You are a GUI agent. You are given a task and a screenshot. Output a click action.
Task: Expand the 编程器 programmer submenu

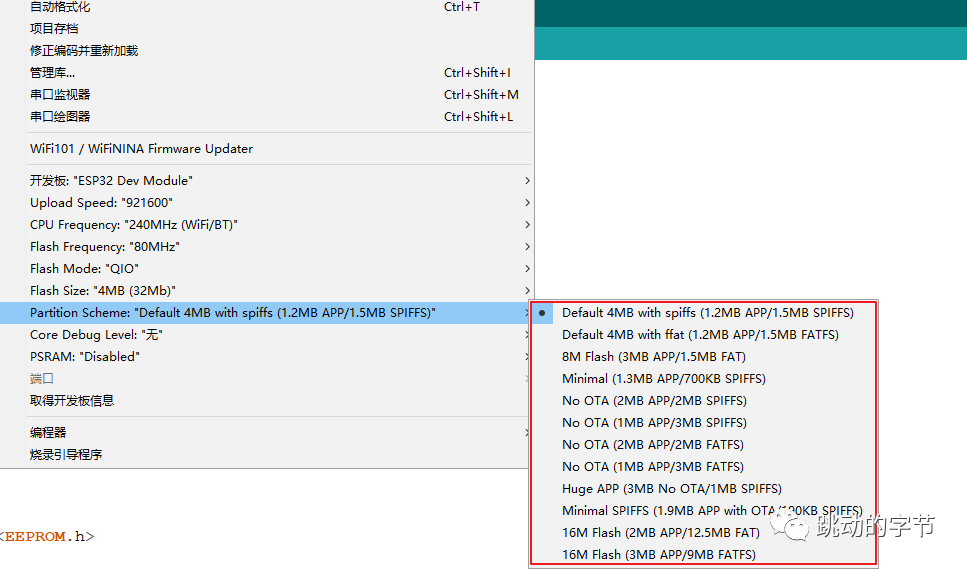point(266,433)
